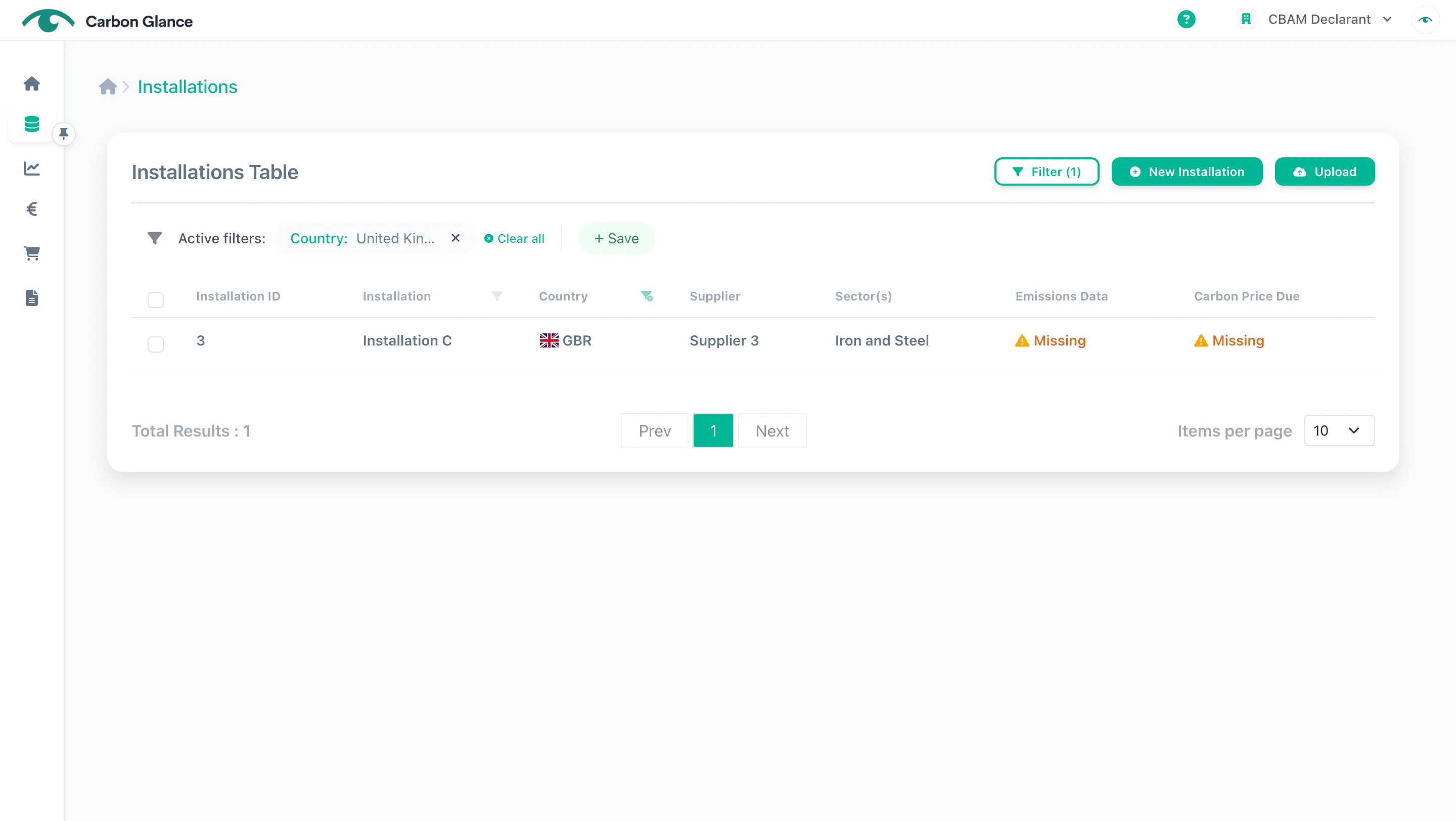The height and width of the screenshot is (821, 1456).
Task: Go to the Next page
Action: [x=772, y=431]
